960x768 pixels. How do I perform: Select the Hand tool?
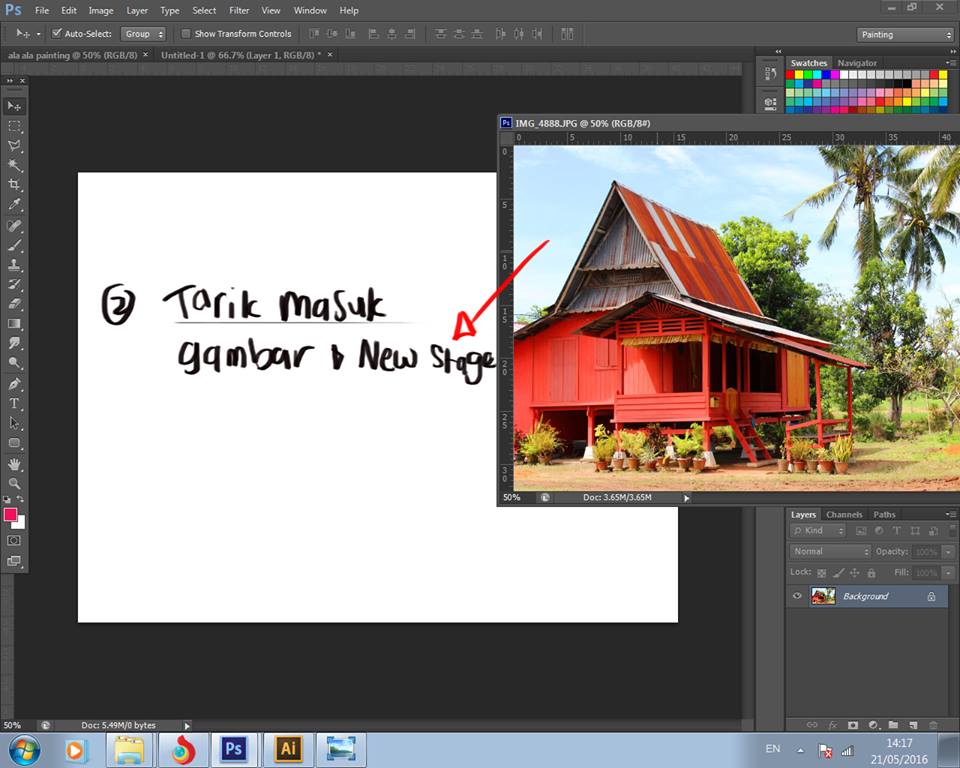pos(14,463)
